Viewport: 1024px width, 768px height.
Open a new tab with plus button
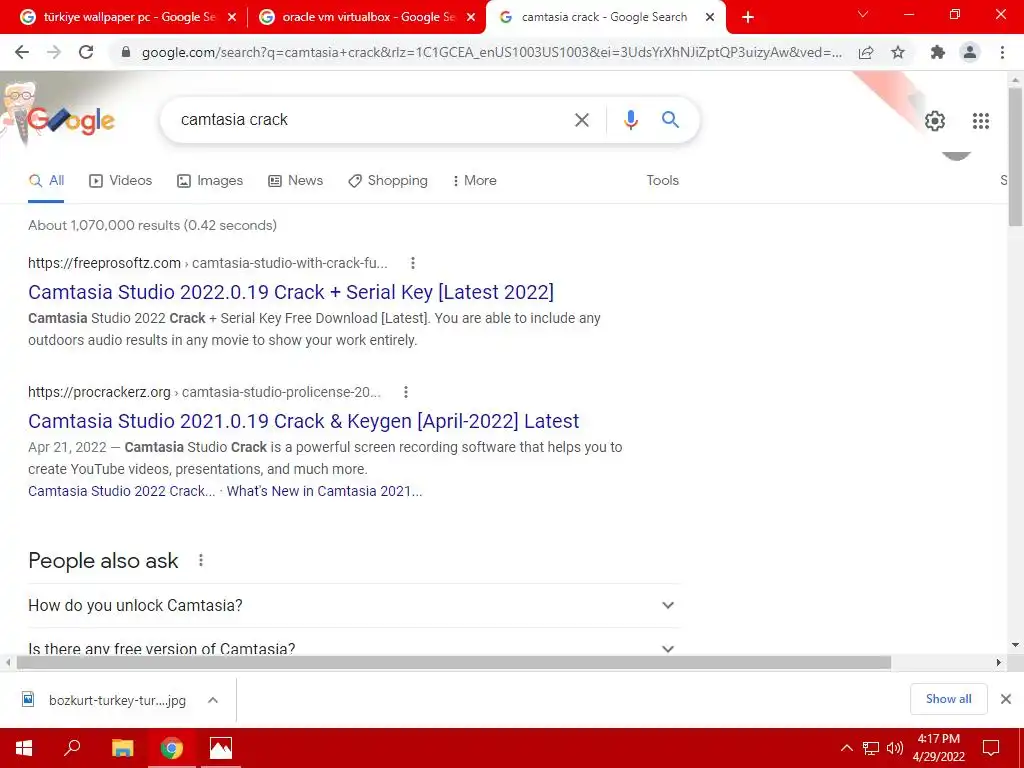click(748, 18)
